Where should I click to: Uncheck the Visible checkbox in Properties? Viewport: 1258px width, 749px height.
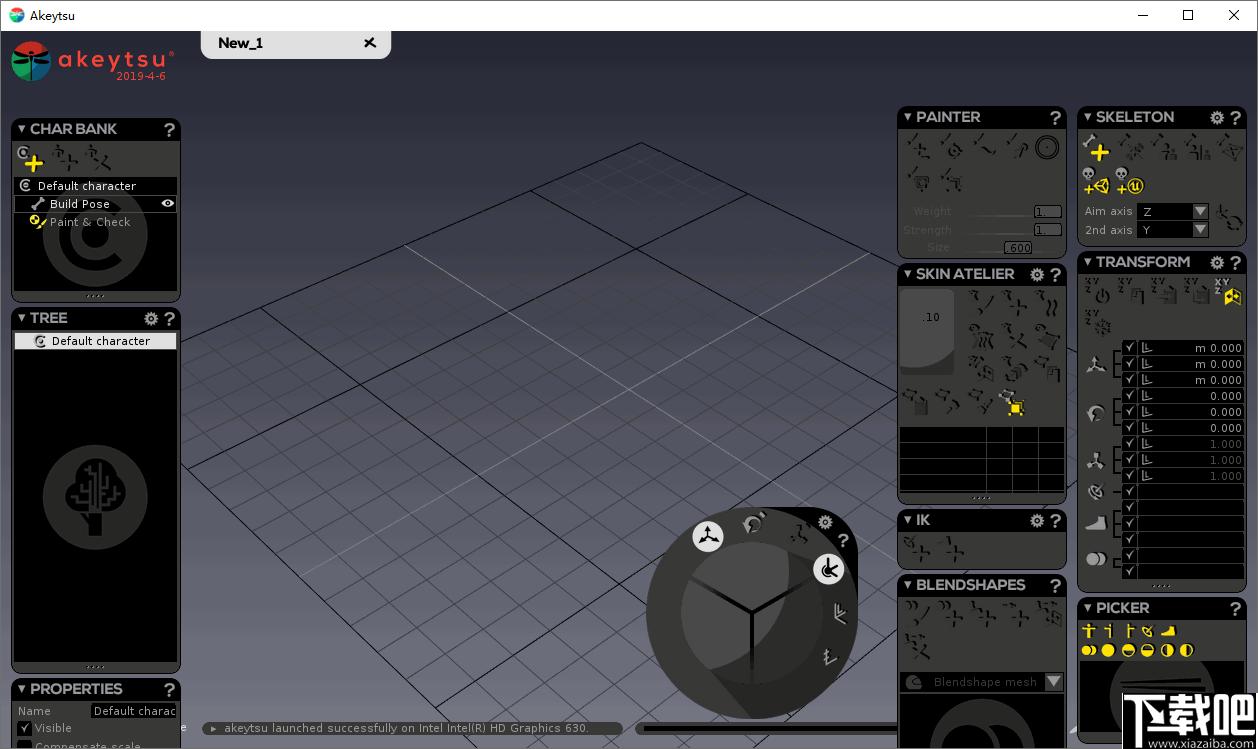[25, 728]
